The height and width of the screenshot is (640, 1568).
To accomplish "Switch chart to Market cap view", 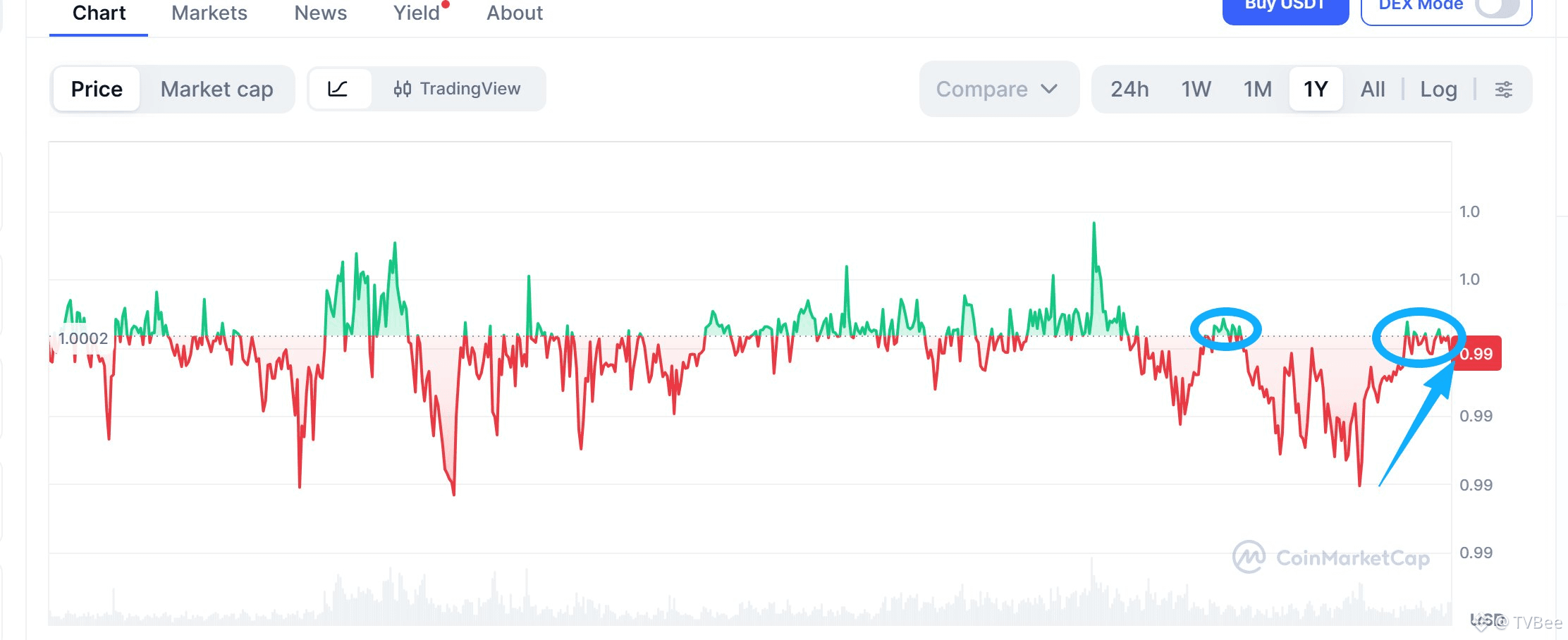I will [x=216, y=90].
